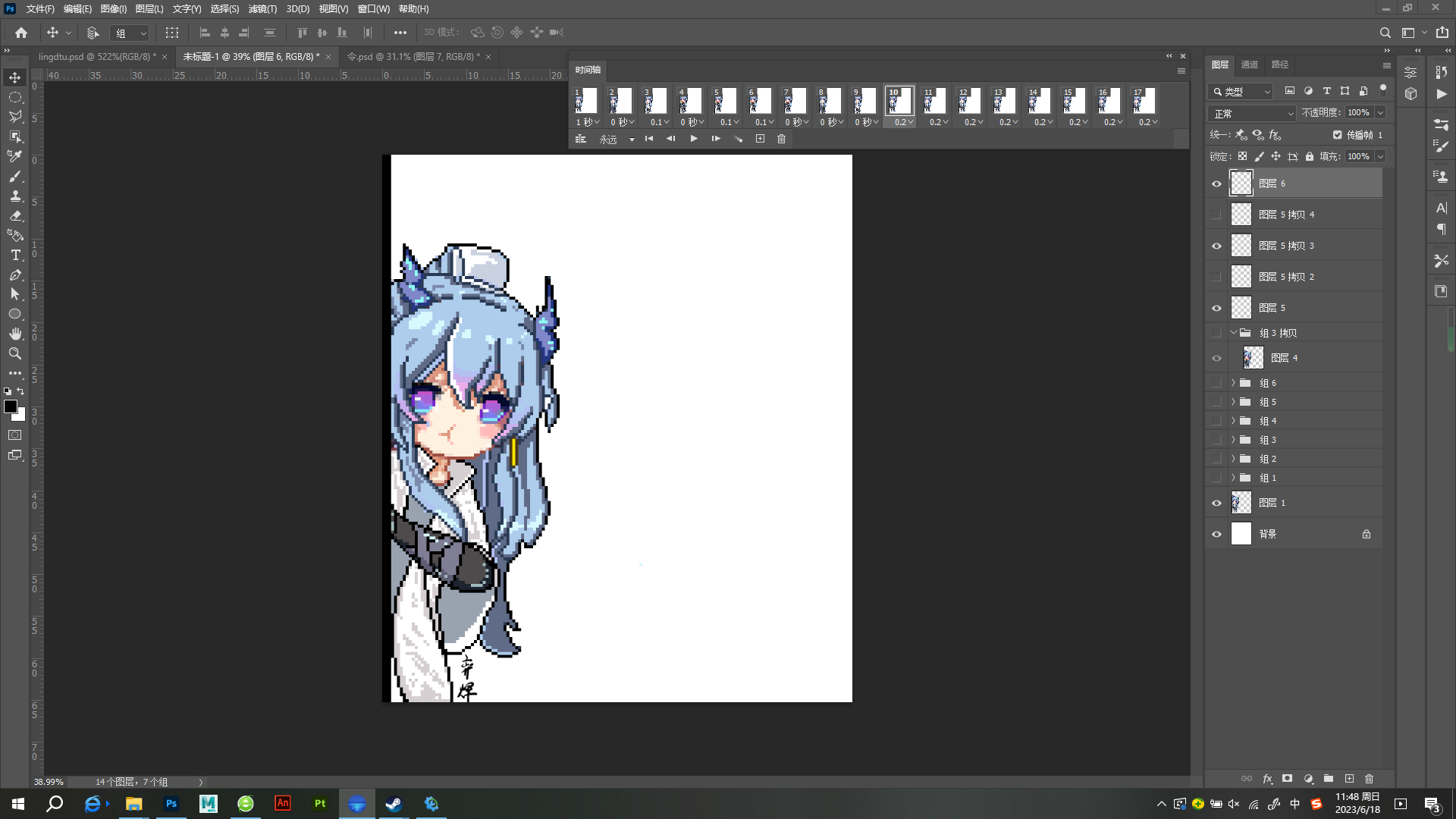Screen dimensions: 1456x819
Task: Go to the previous frame
Action: [x=671, y=139]
